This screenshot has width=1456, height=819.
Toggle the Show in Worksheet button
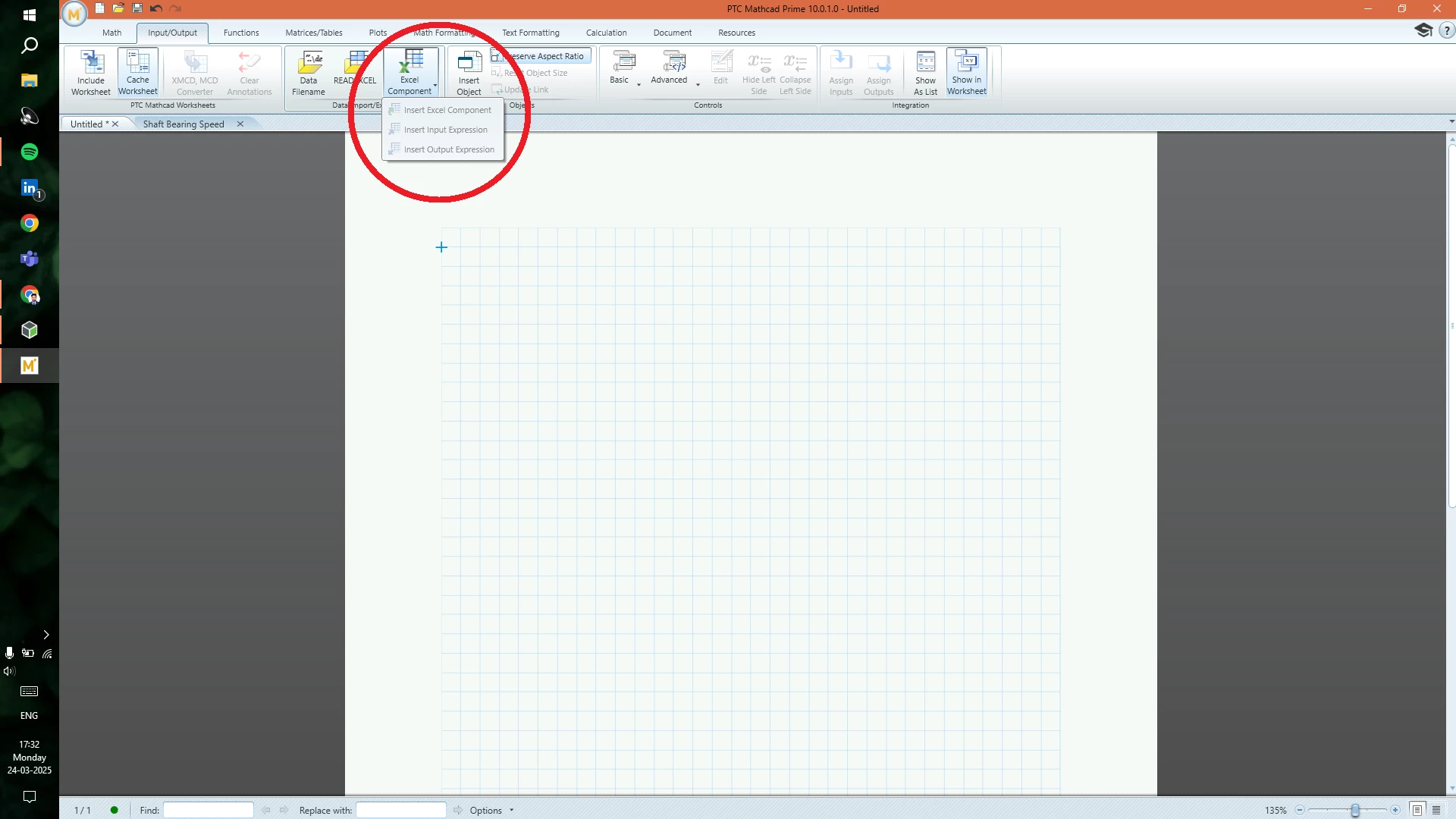966,72
